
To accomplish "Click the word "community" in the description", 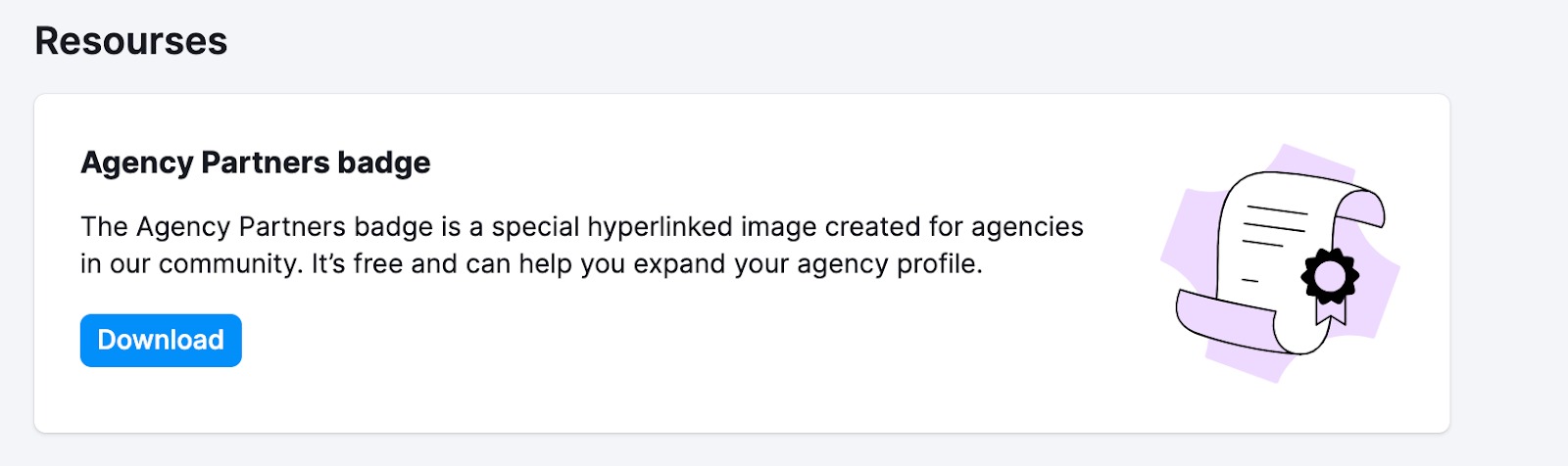I will point(227,264).
